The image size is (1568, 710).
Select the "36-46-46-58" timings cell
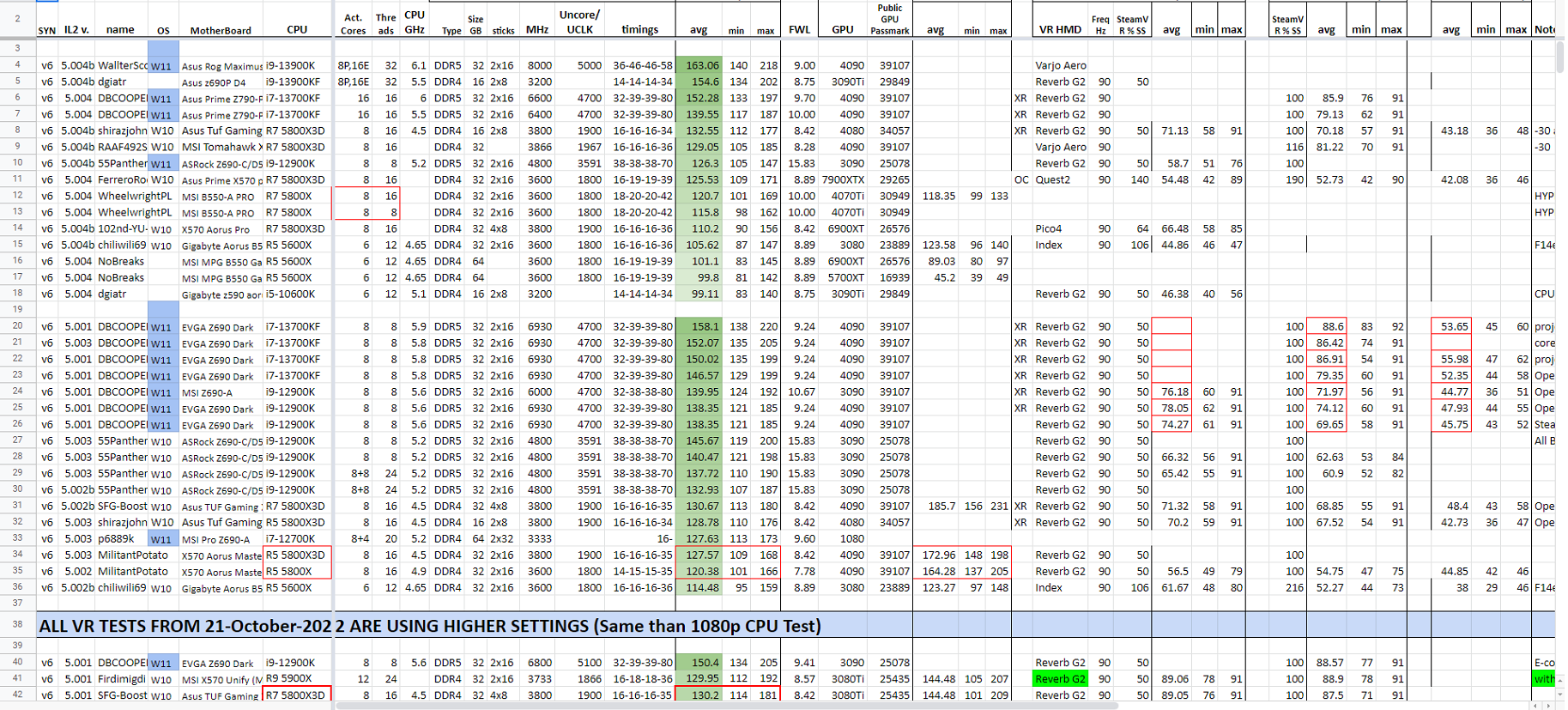(x=642, y=65)
